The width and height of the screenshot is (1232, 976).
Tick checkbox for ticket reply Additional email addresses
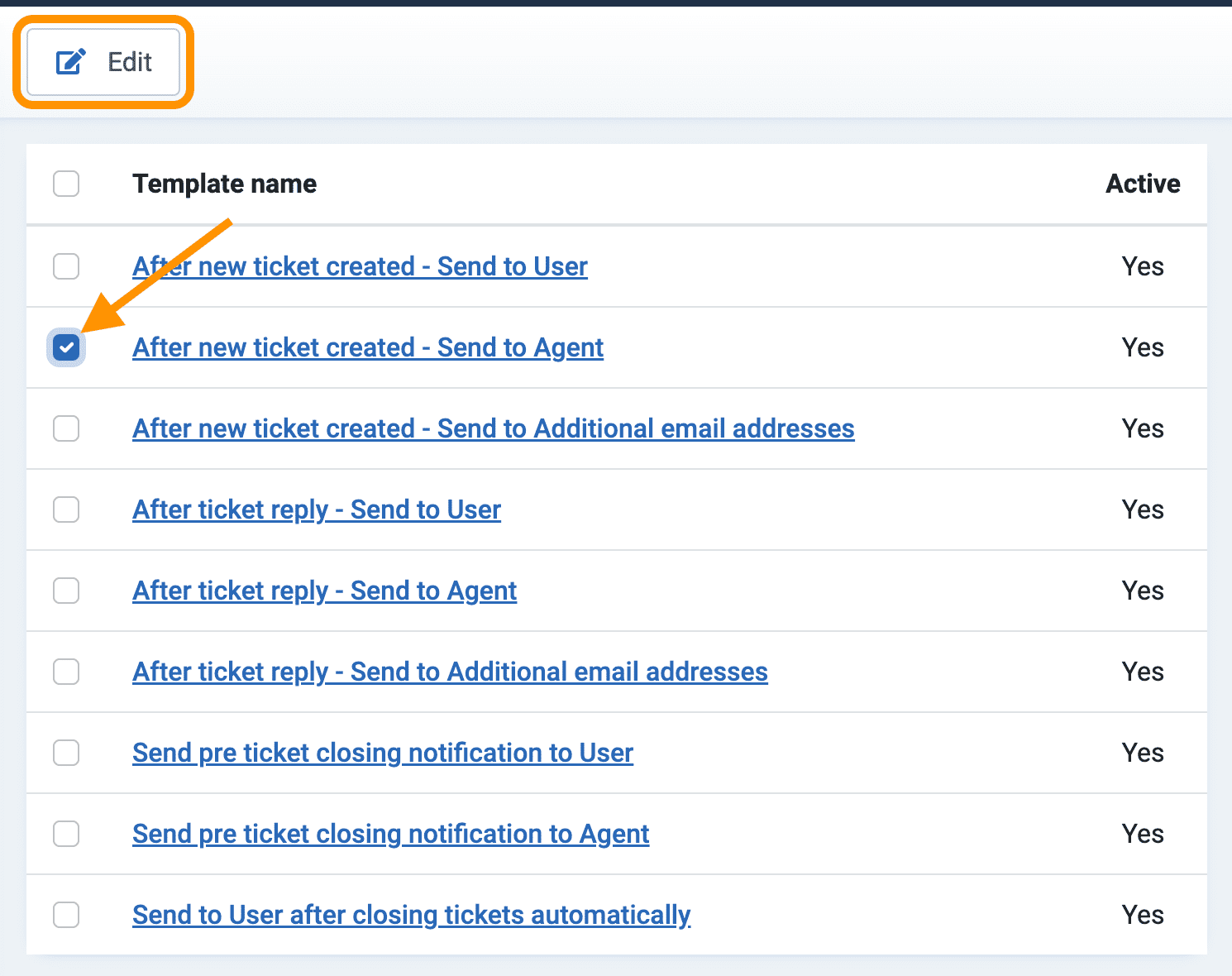coord(66,672)
